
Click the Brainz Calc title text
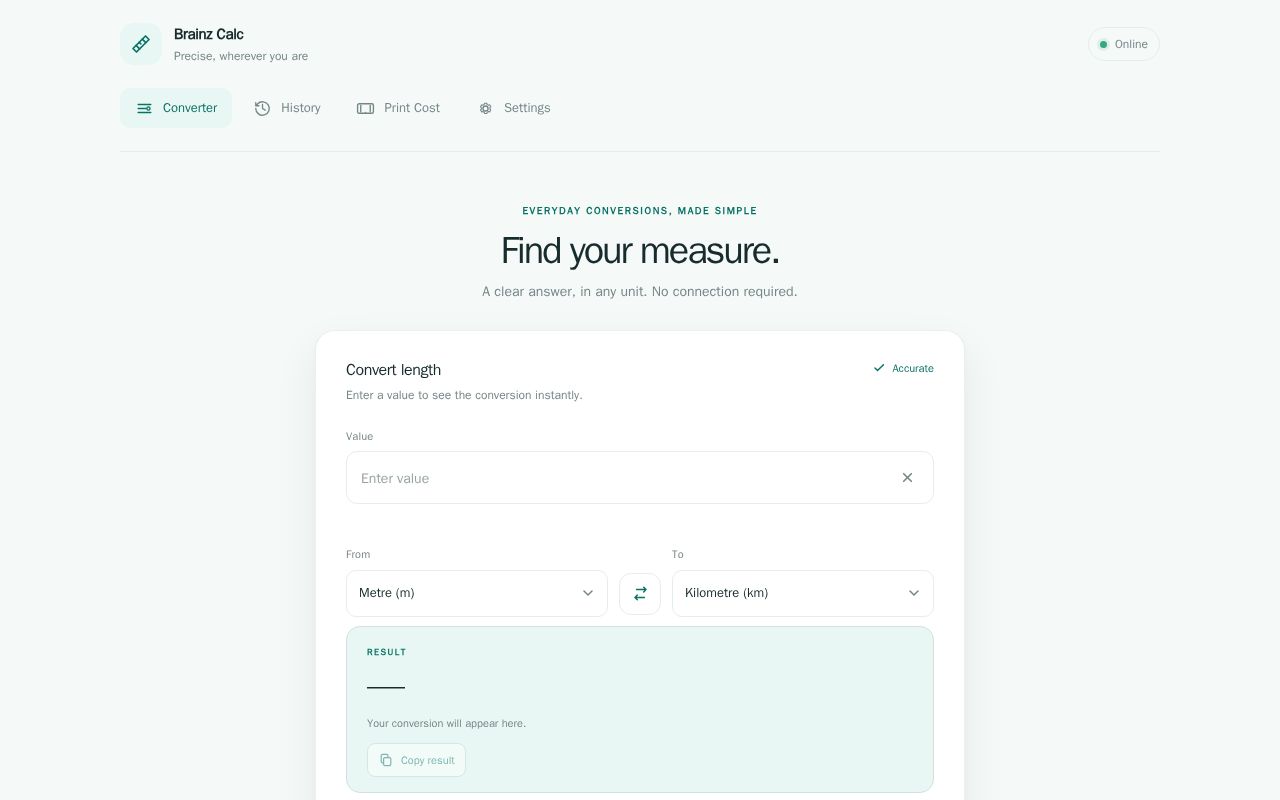pos(209,34)
